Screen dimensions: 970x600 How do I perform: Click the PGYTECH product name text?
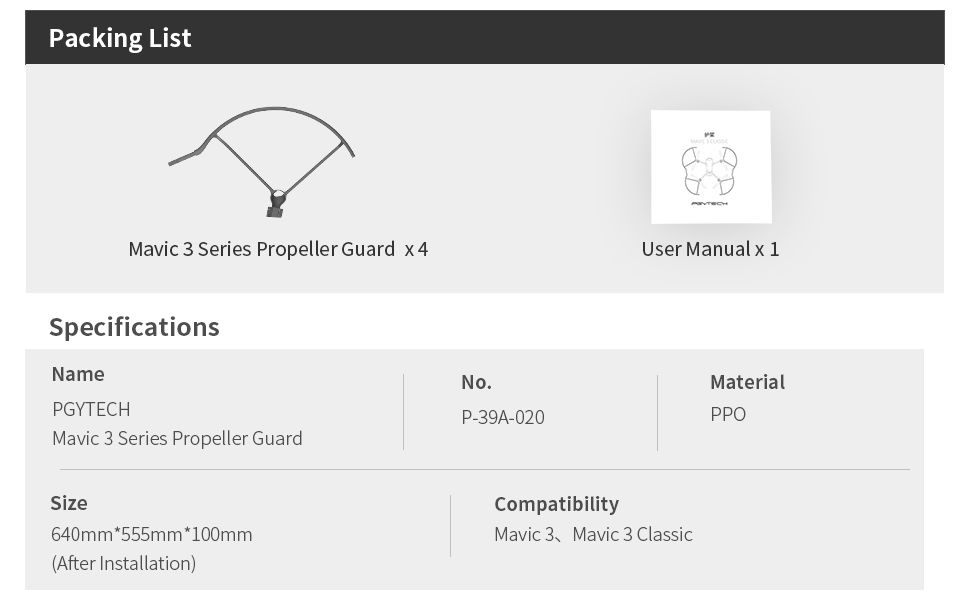pyautogui.click(x=92, y=409)
